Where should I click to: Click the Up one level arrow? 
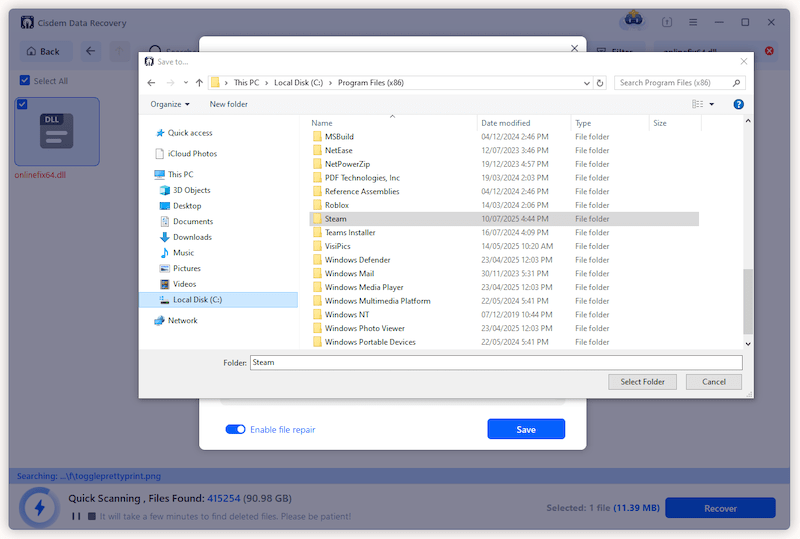click(x=199, y=83)
